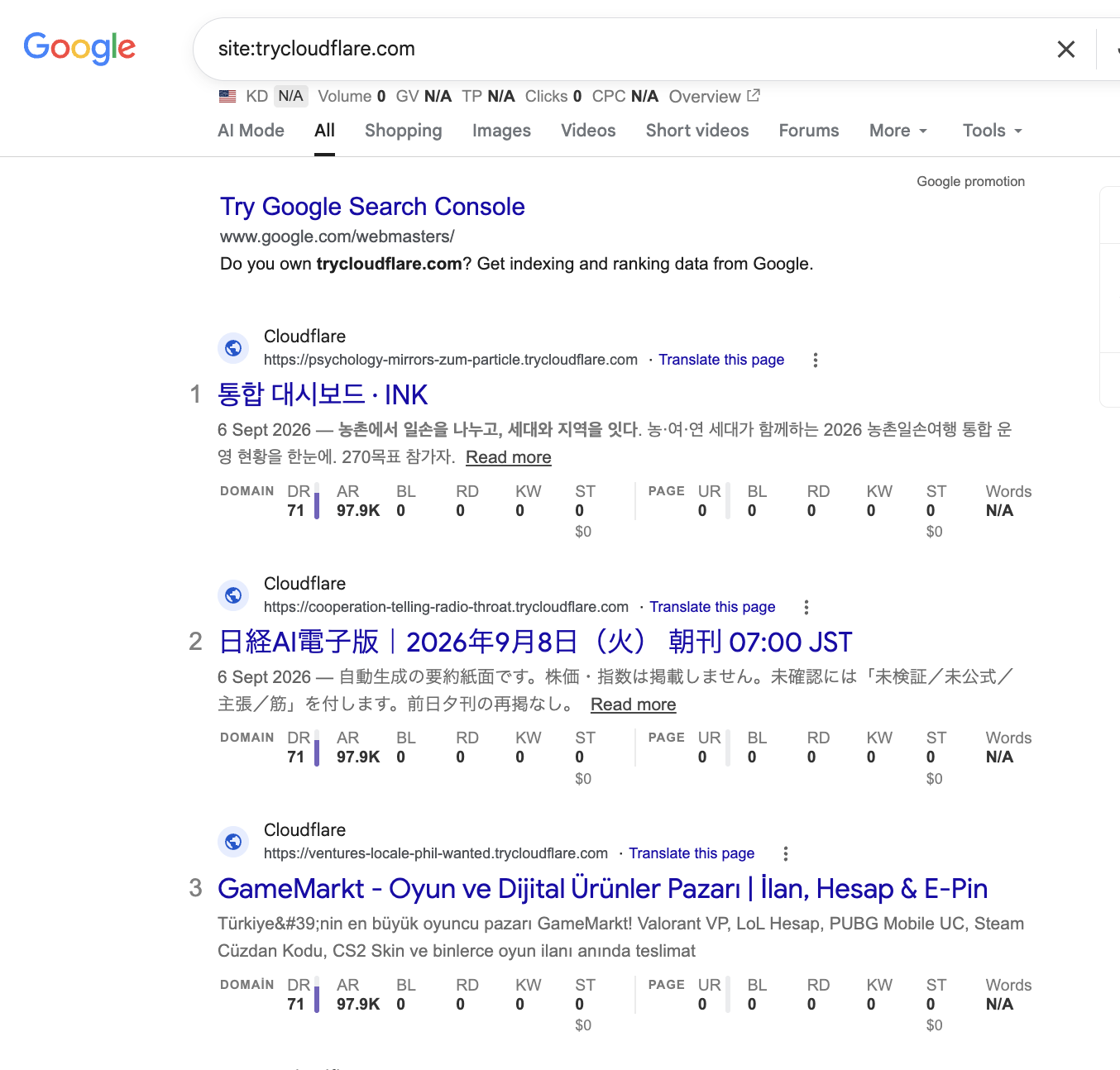
Task: Click the Clicks 0 metric
Action: click(x=553, y=96)
